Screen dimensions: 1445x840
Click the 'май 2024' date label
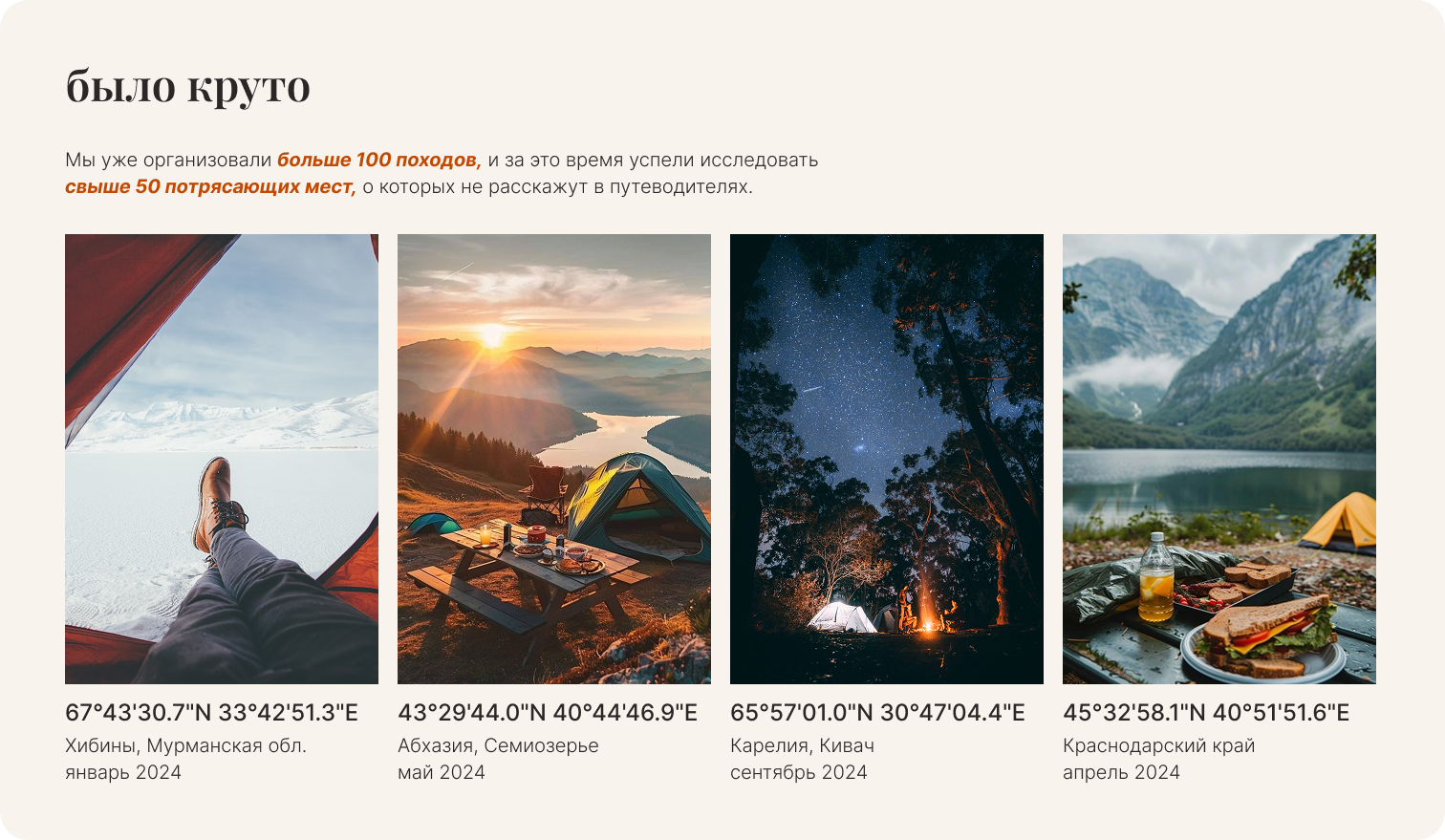tap(442, 772)
